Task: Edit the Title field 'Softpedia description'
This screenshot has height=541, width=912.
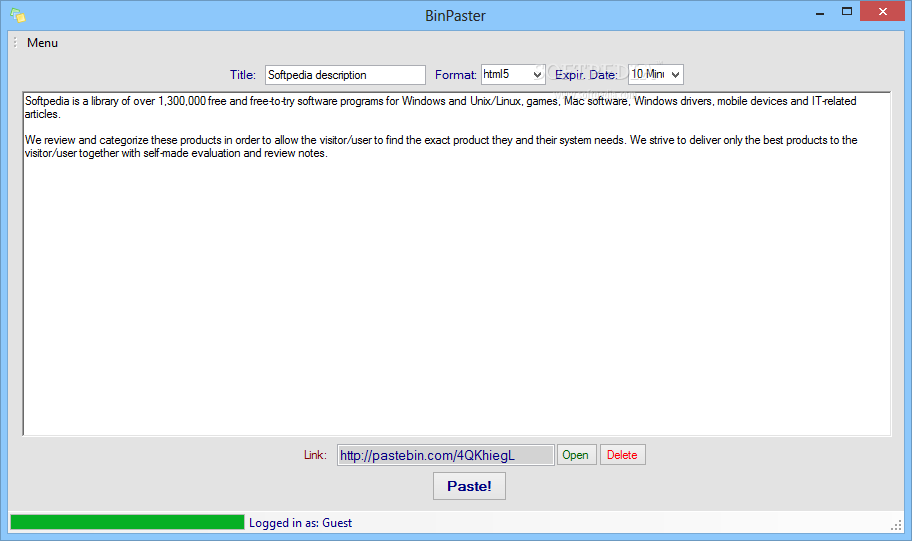Action: [x=345, y=75]
